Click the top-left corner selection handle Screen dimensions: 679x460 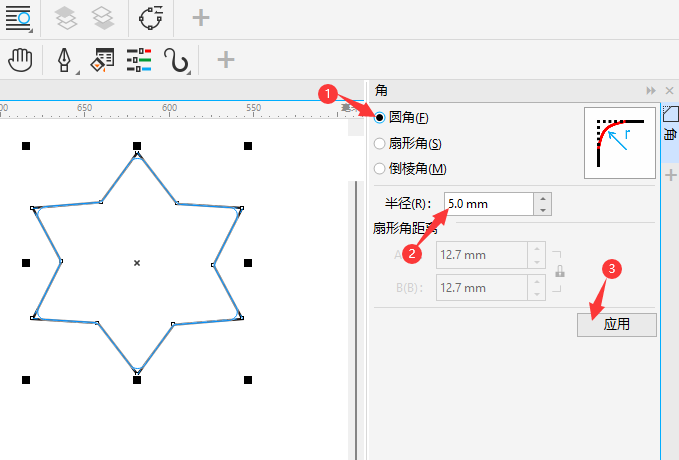pyautogui.click(x=26, y=146)
